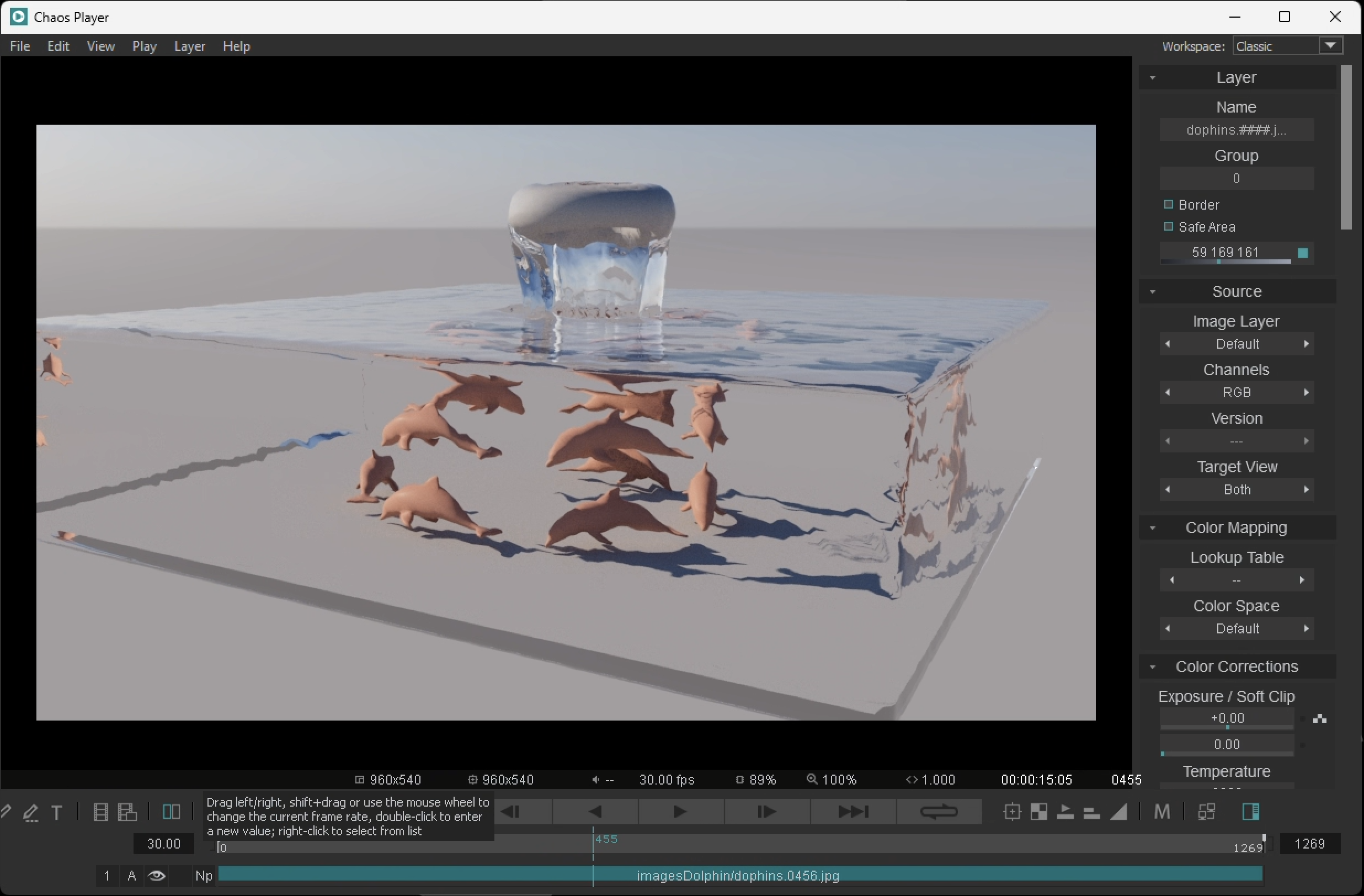The width and height of the screenshot is (1364, 896).
Task: Collapse the Color Mapping section
Action: tap(1153, 527)
